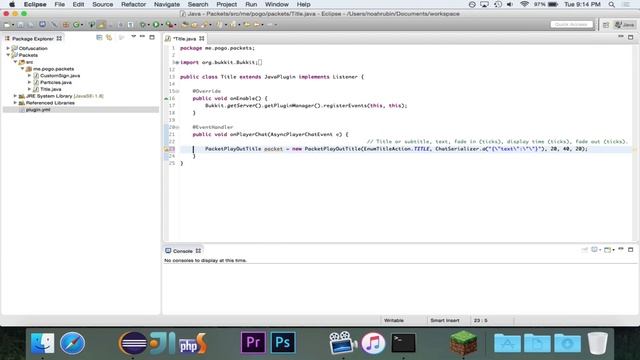
Task: Open dropdown arrow next to New icon
Action: coord(13,25)
